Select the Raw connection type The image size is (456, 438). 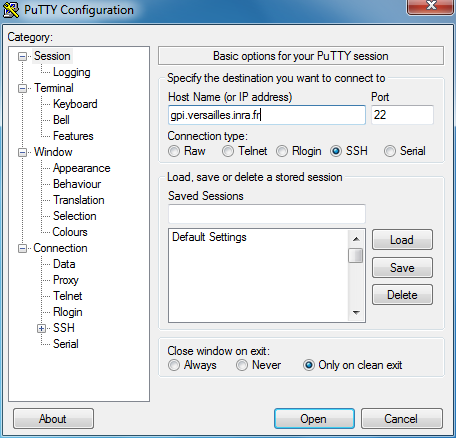(174, 151)
